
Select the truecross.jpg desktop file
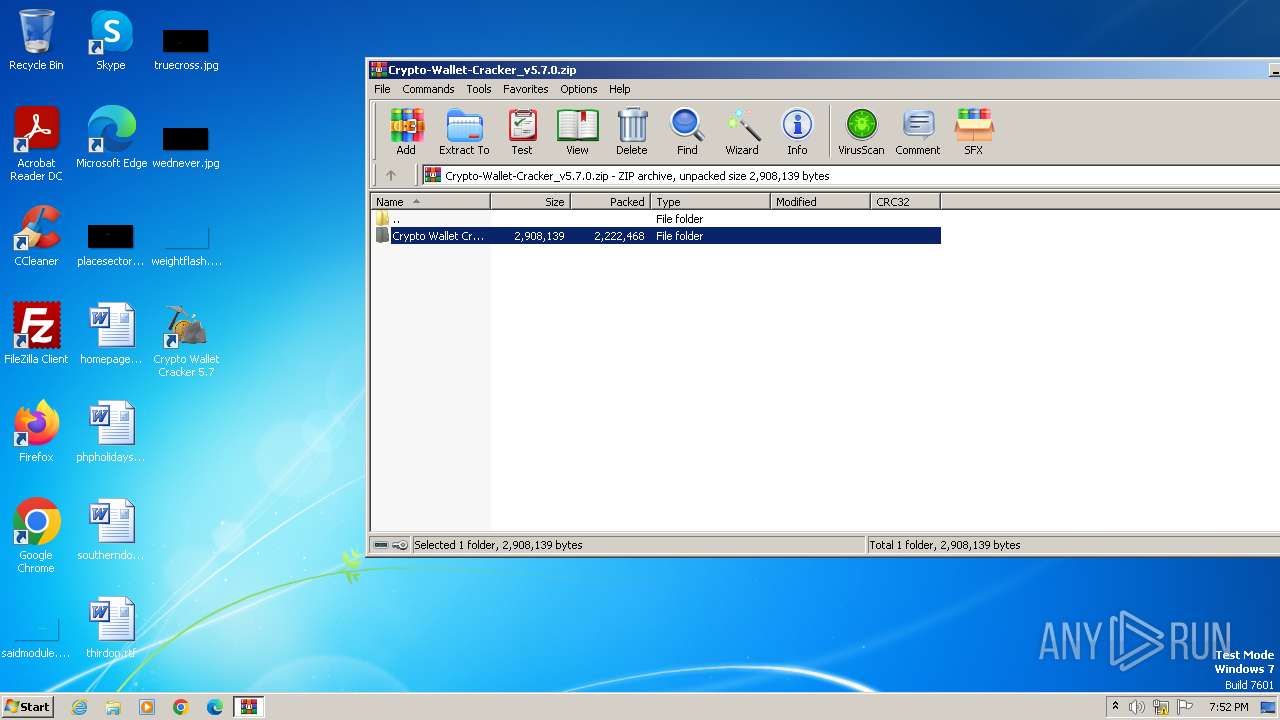click(186, 48)
